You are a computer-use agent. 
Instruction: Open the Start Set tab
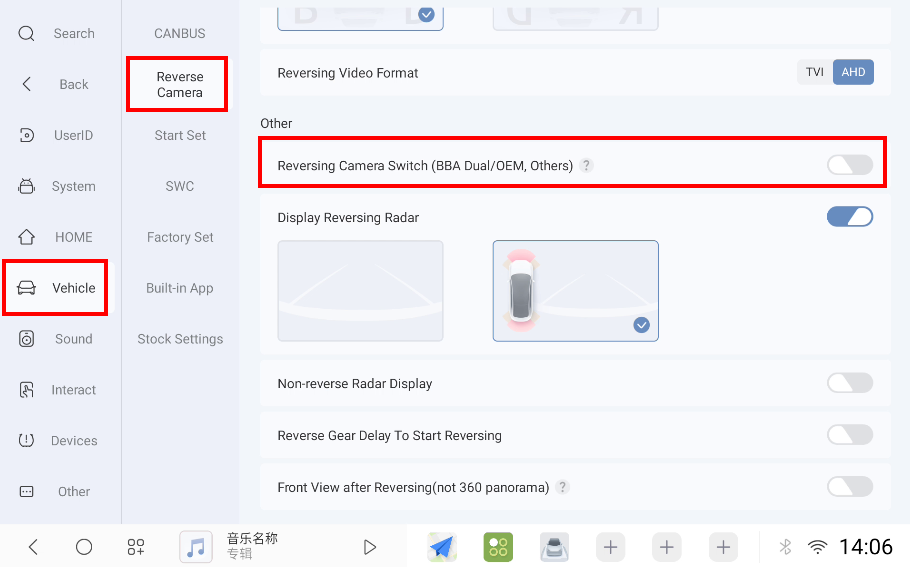point(180,135)
